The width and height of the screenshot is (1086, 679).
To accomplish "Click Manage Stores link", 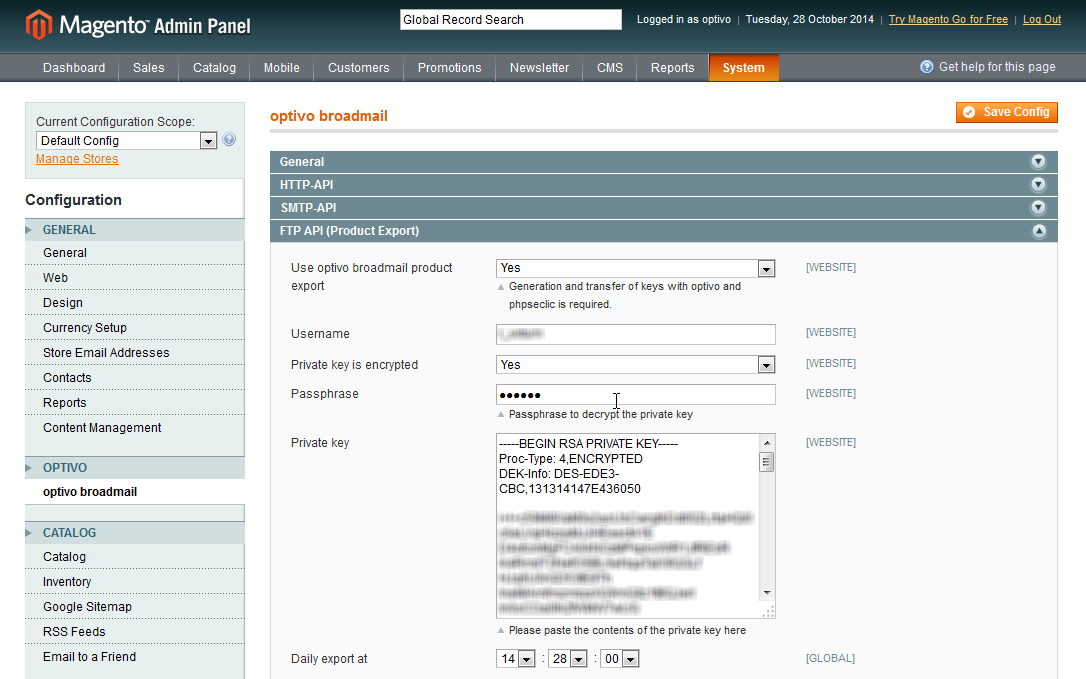I will tap(77, 159).
